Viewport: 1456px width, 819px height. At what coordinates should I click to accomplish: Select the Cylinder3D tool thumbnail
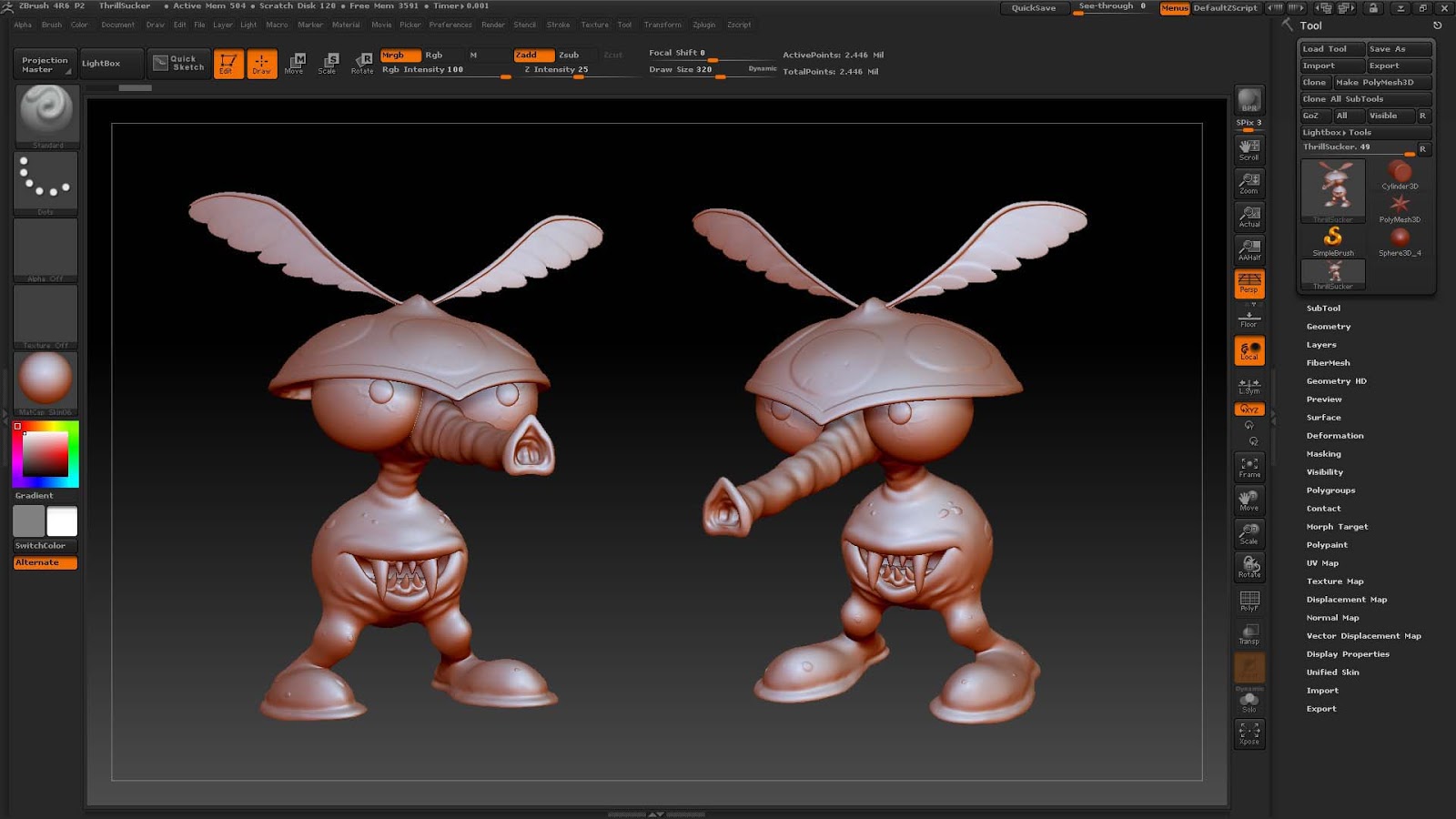[1400, 173]
